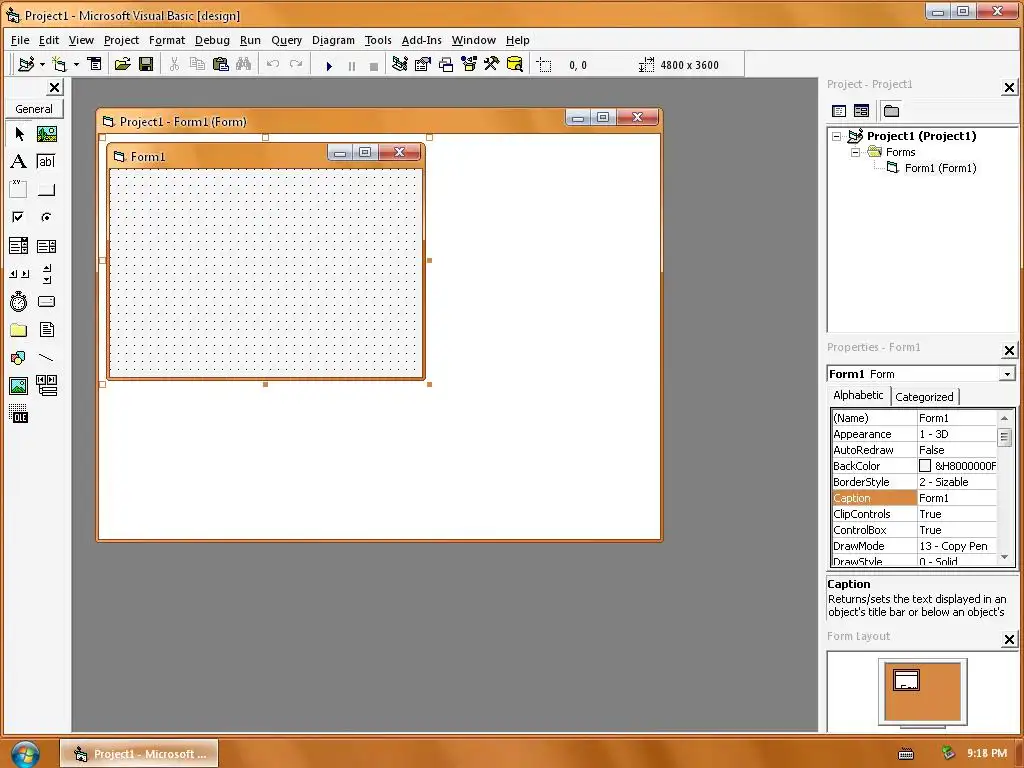Select the OLE control tool
Image resolution: width=1024 pixels, height=768 pixels.
[x=19, y=414]
